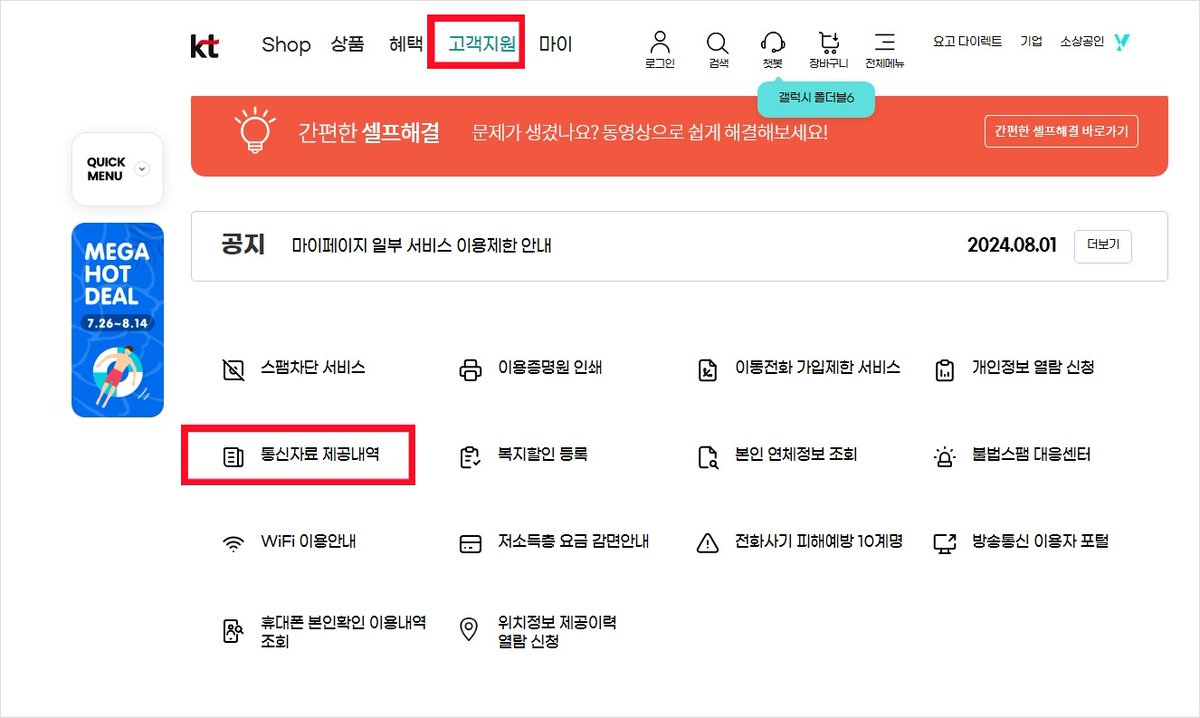
Task: Open the 혜택 menu
Action: click(406, 44)
